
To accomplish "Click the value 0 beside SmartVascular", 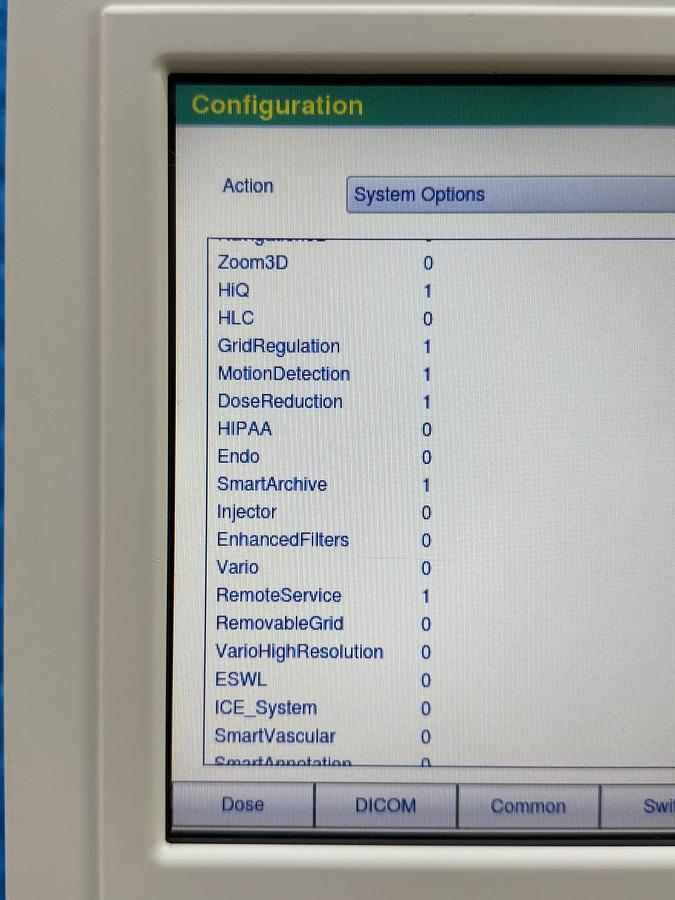I will coord(426,736).
